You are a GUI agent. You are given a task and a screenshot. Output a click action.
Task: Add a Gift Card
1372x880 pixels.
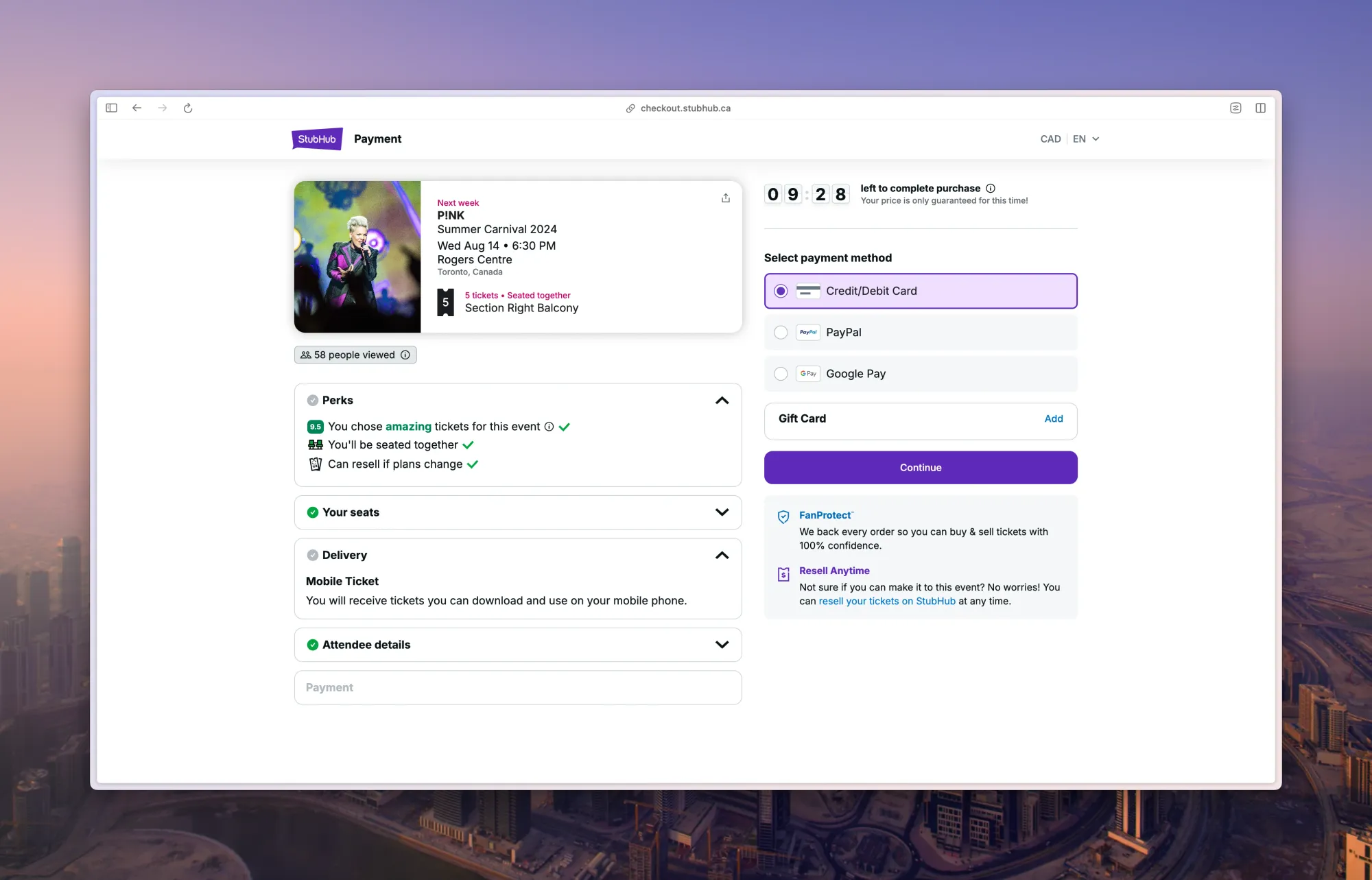[1054, 418]
